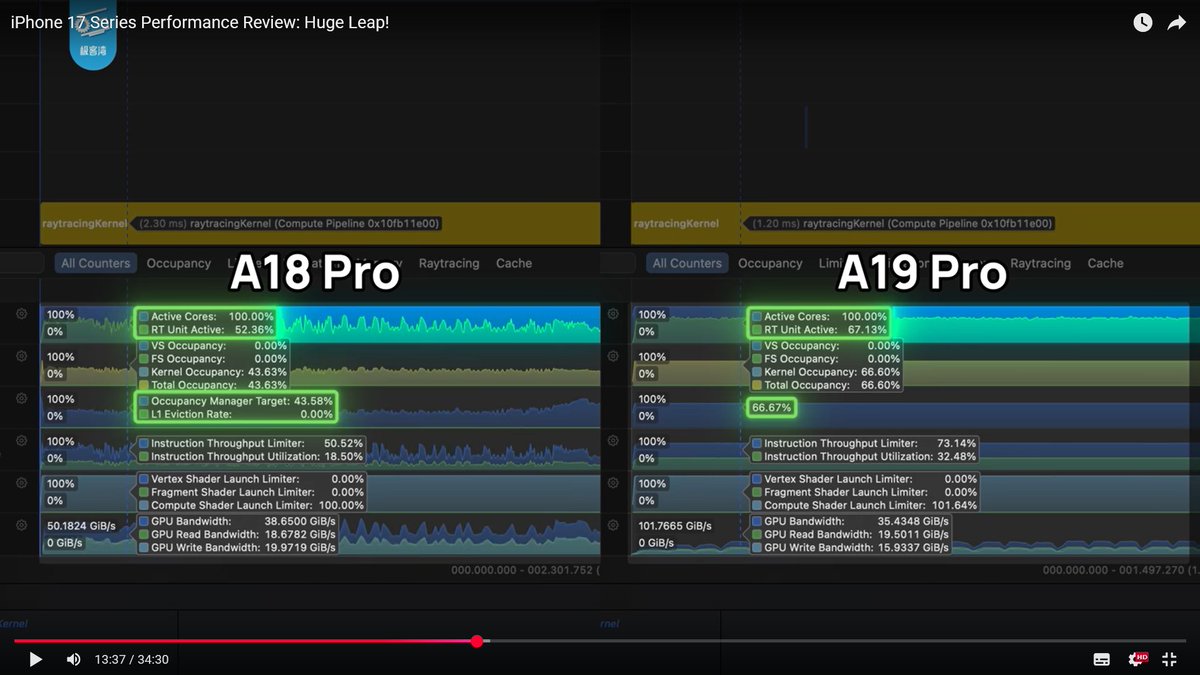Select 'Occupancy' tab in A18 Pro panel
The height and width of the screenshot is (675, 1200).
(178, 263)
